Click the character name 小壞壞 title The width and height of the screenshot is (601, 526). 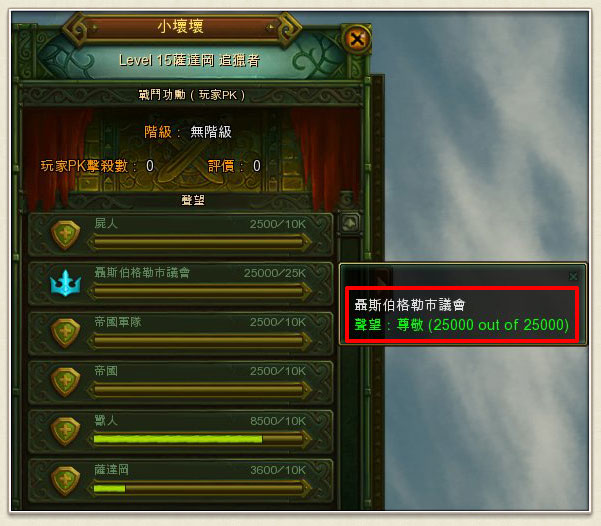(180, 27)
